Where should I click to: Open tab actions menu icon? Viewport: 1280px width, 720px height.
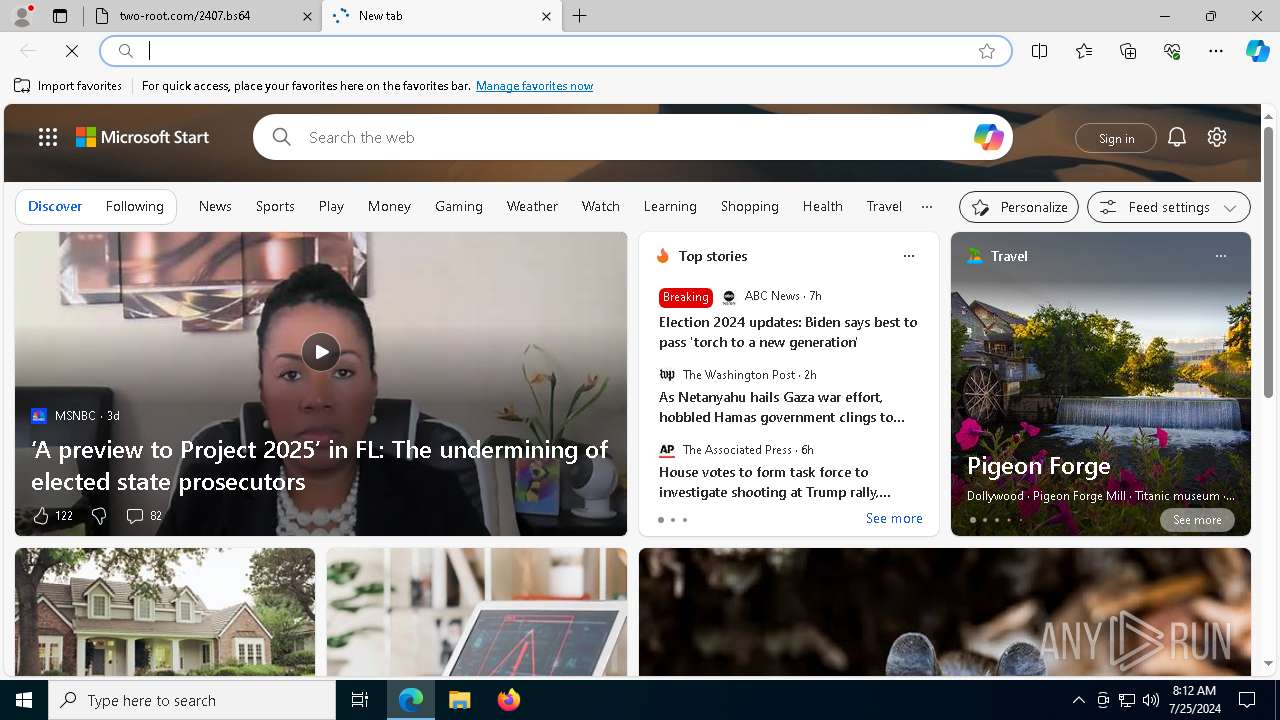coord(60,16)
